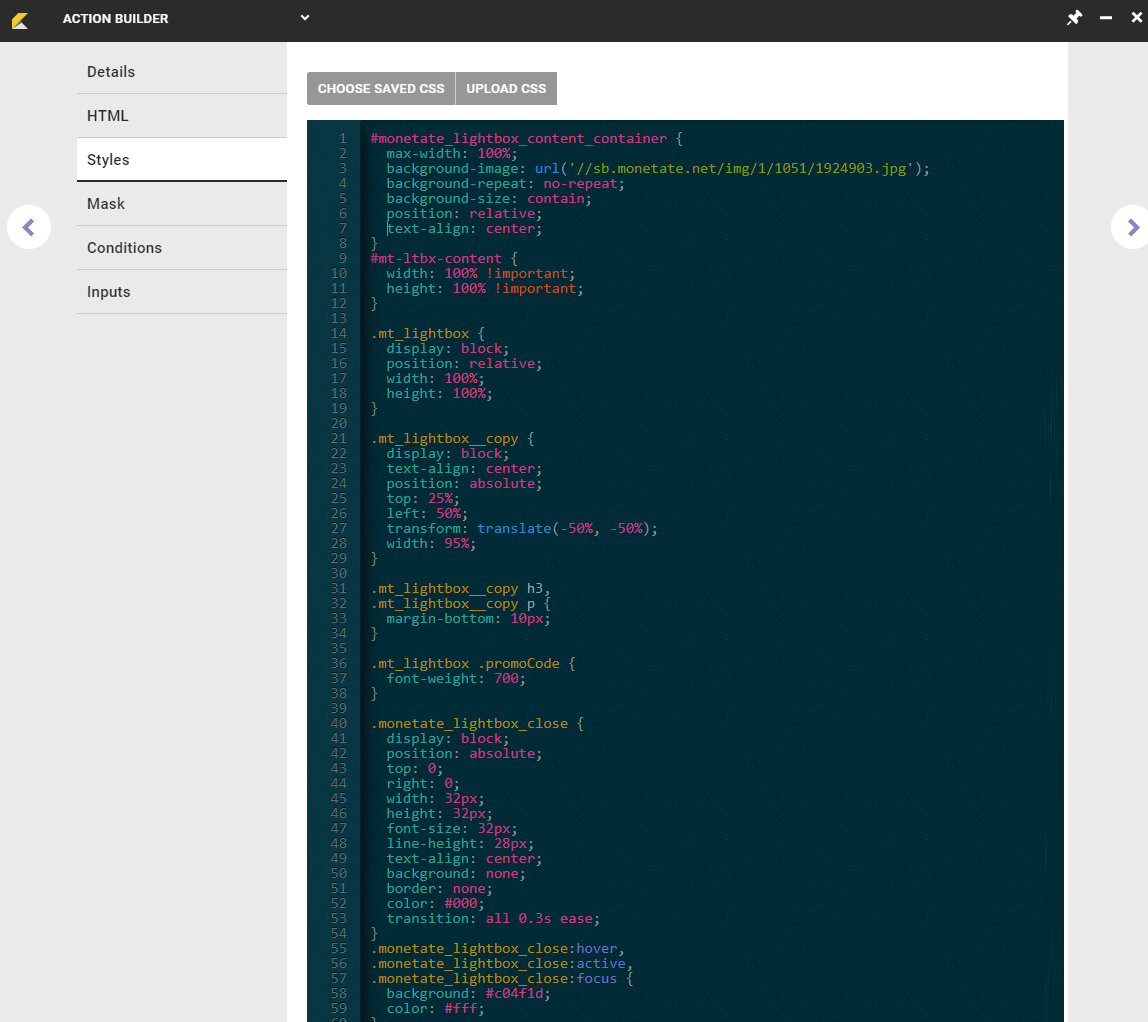Open the Details tab
This screenshot has width=1148, height=1022.
pyautogui.click(x=111, y=72)
